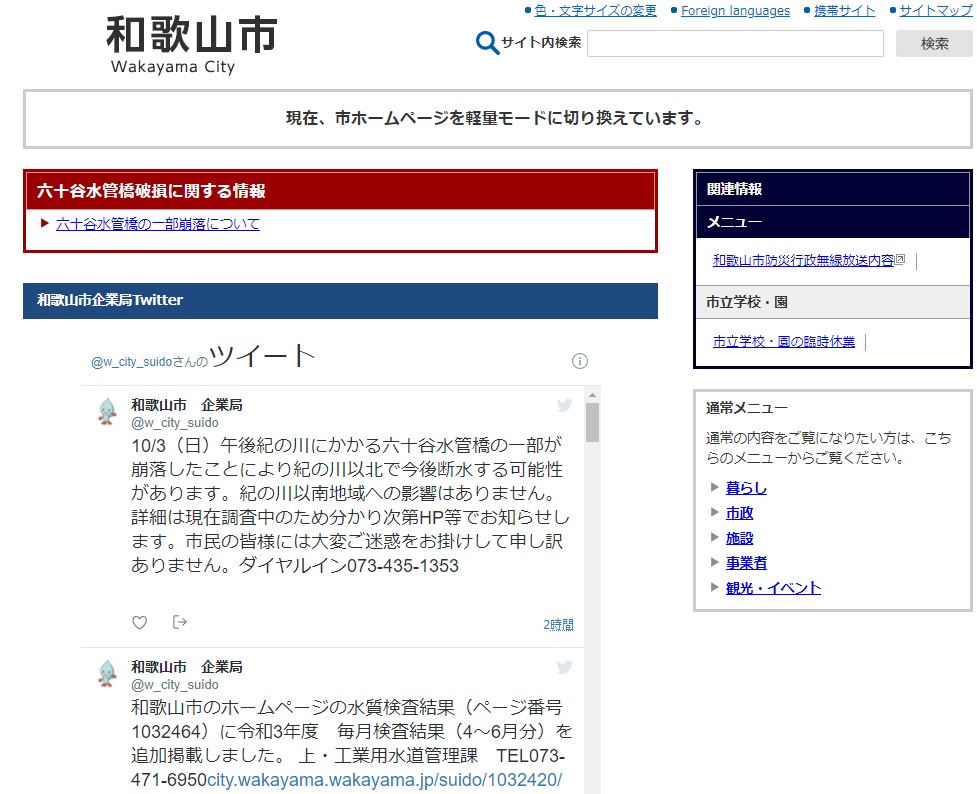This screenshot has height=794, width=977.
Task: Click the arrow next to 市政
Action: pos(715,512)
